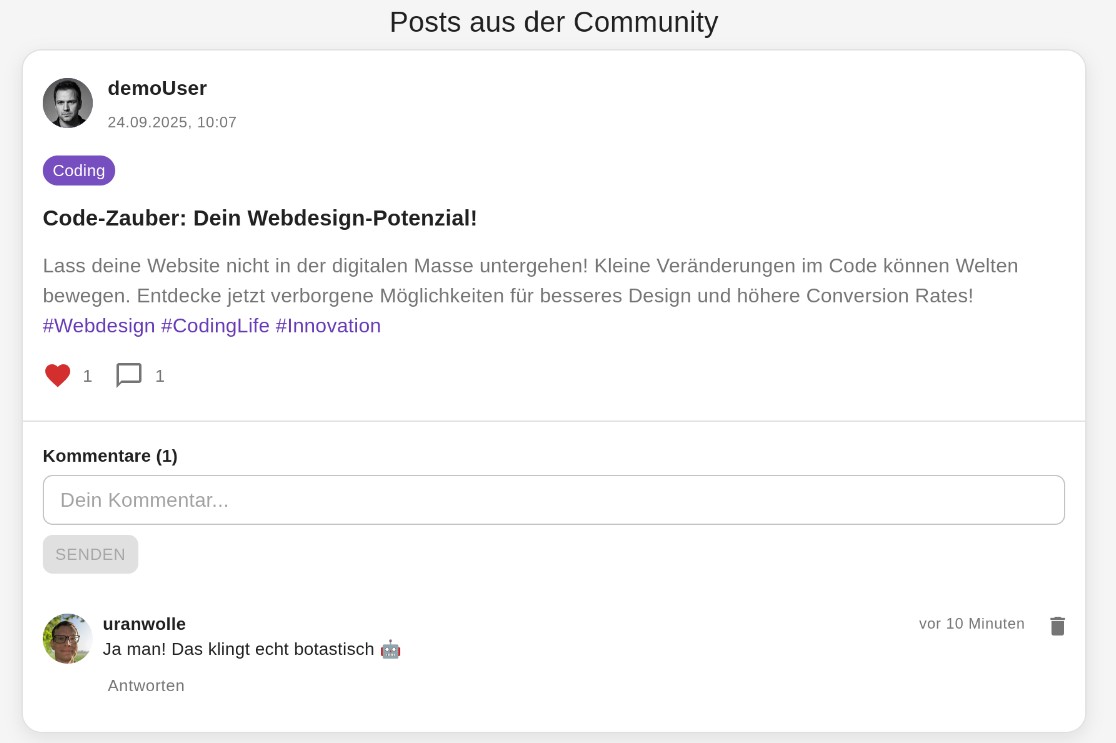Screen dimensions: 1116x743
Task: Click the demoUser username
Action: point(157,88)
